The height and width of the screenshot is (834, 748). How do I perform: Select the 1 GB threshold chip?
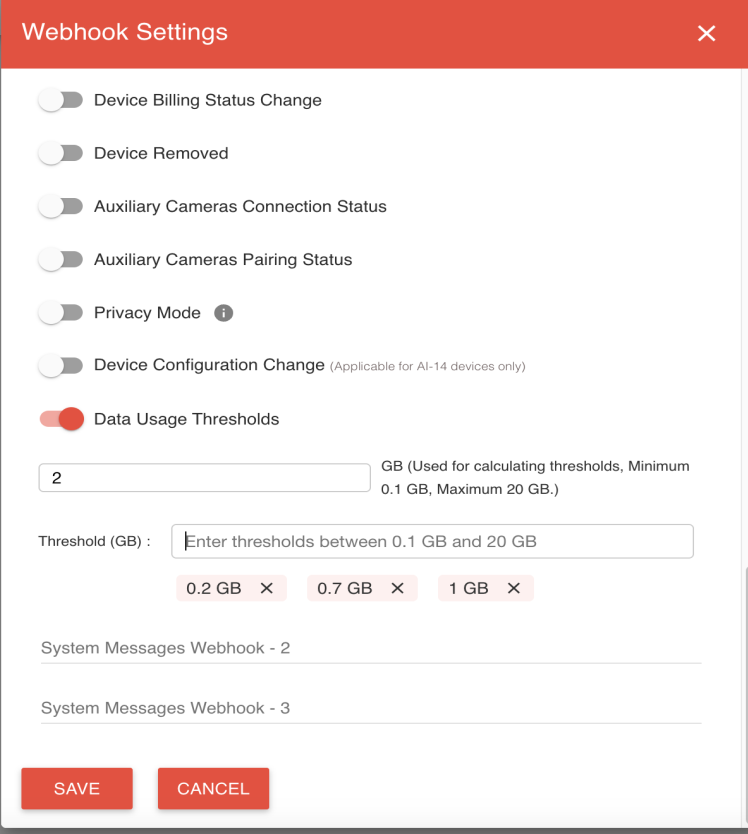[x=469, y=588]
